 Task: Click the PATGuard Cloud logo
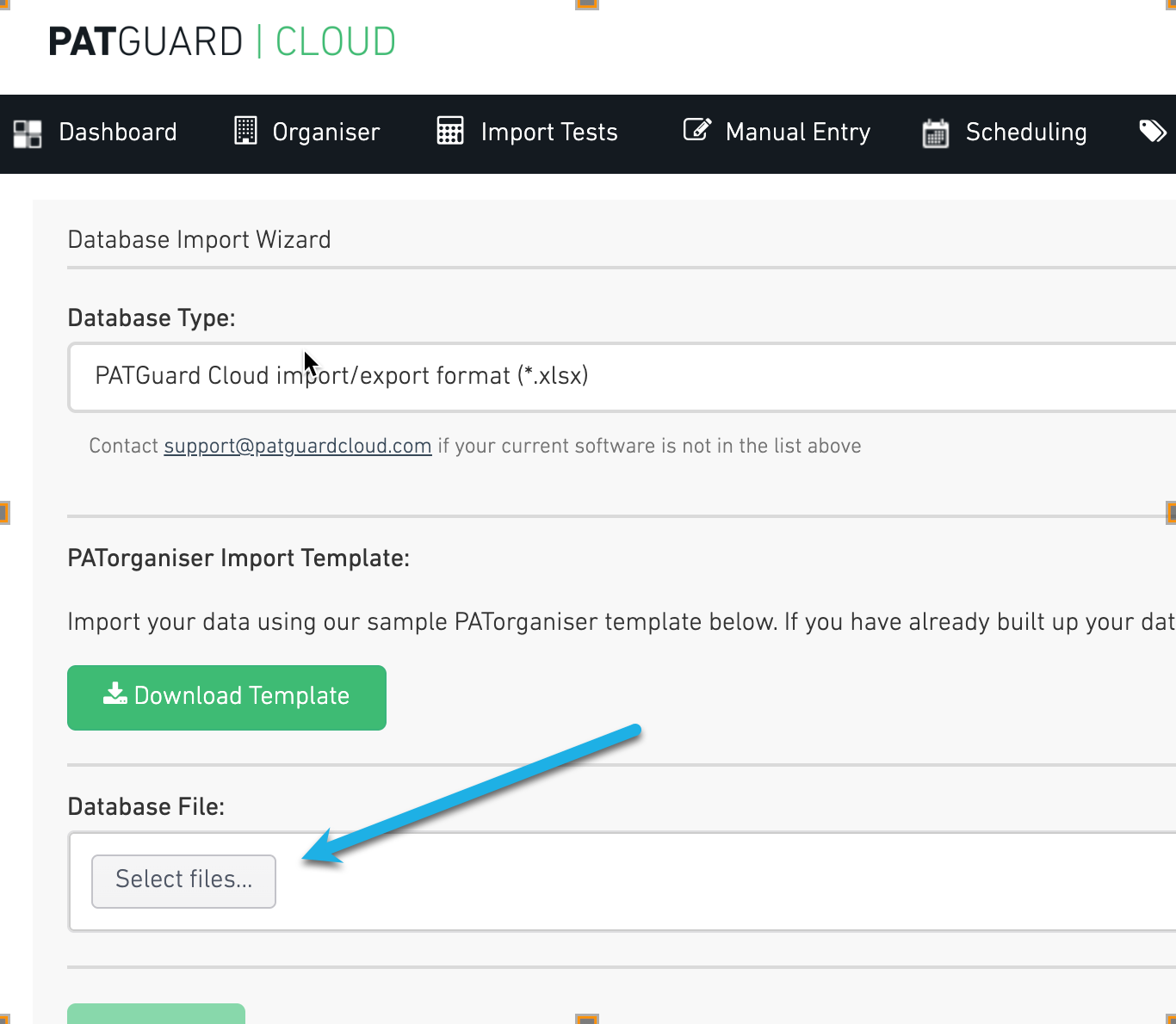(222, 41)
